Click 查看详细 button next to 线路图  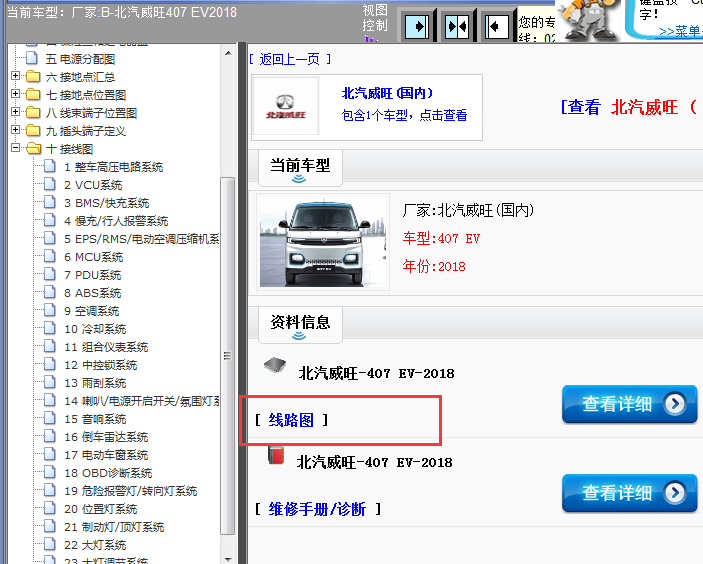[x=629, y=404]
